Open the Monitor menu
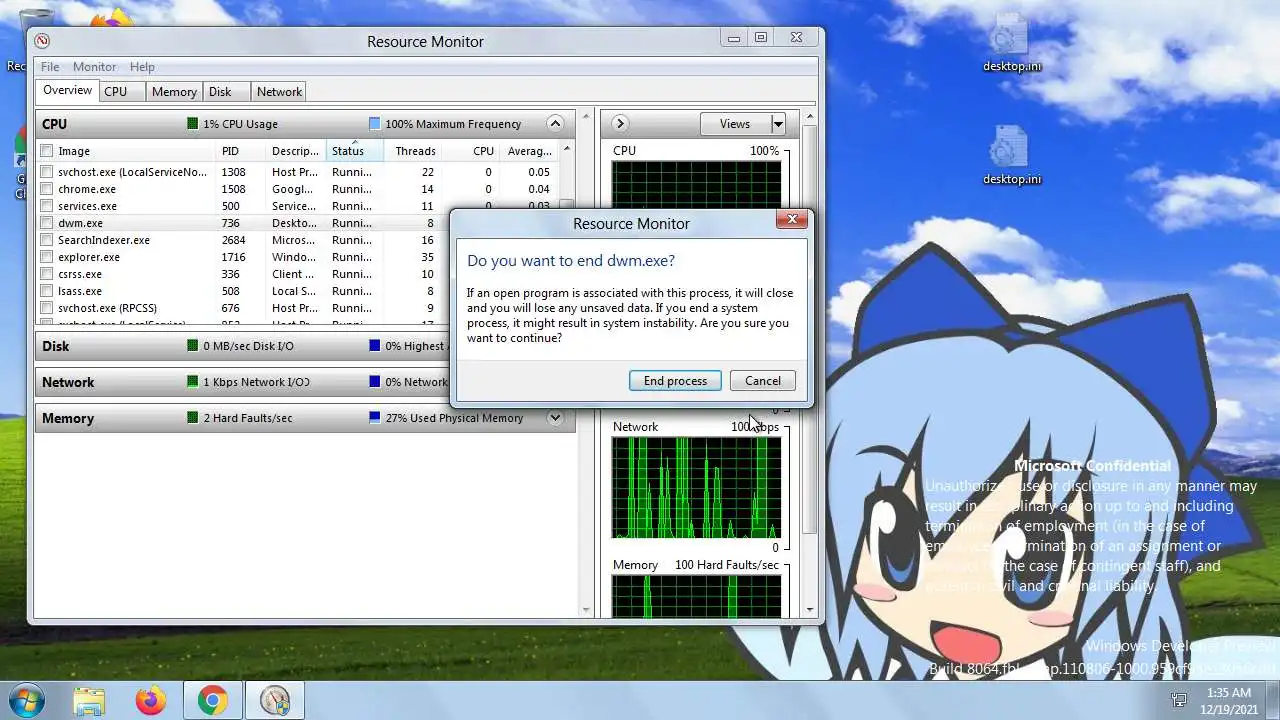1280x720 pixels. [94, 67]
